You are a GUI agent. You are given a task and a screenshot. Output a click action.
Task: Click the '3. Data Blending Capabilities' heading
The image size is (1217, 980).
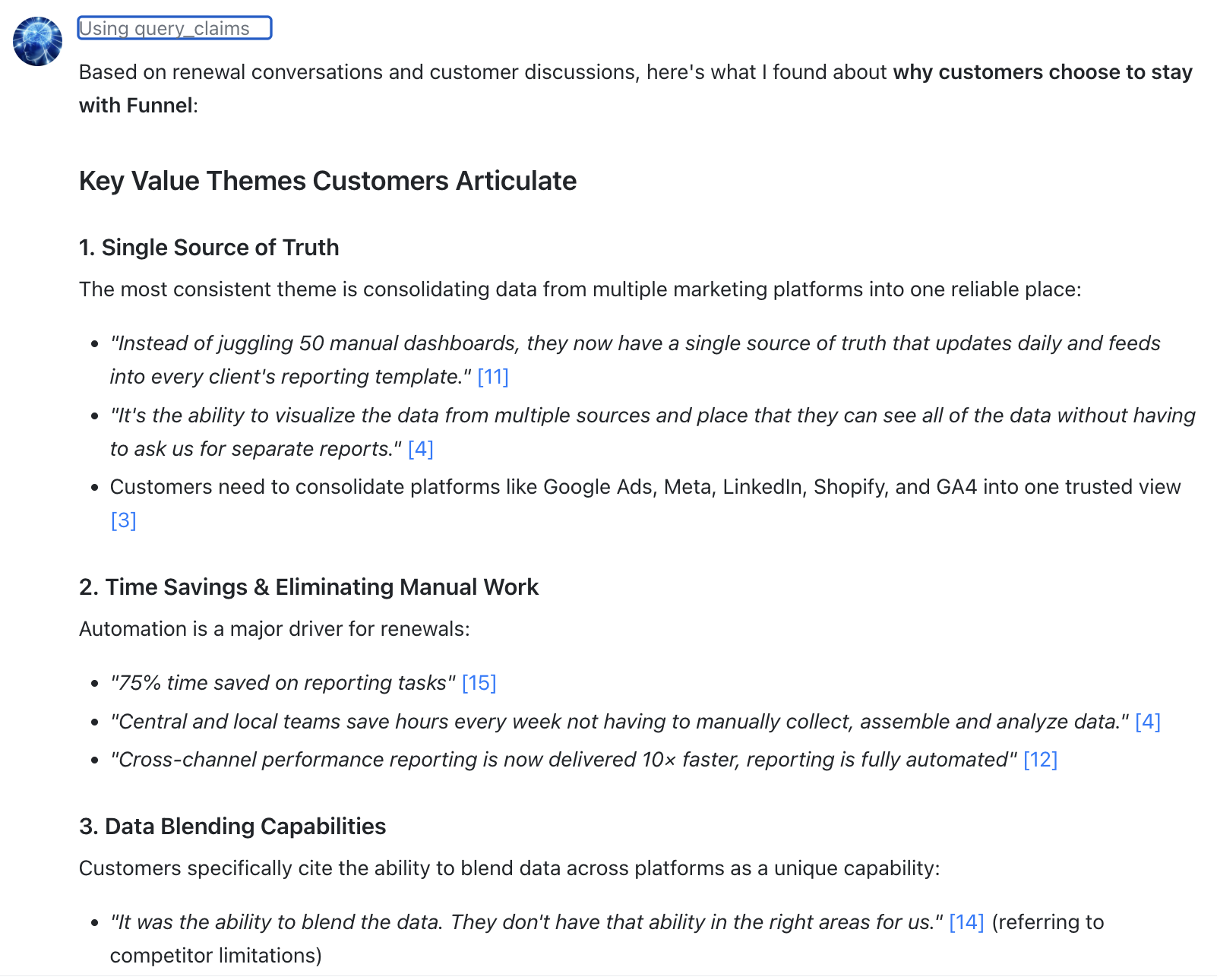[x=232, y=827]
